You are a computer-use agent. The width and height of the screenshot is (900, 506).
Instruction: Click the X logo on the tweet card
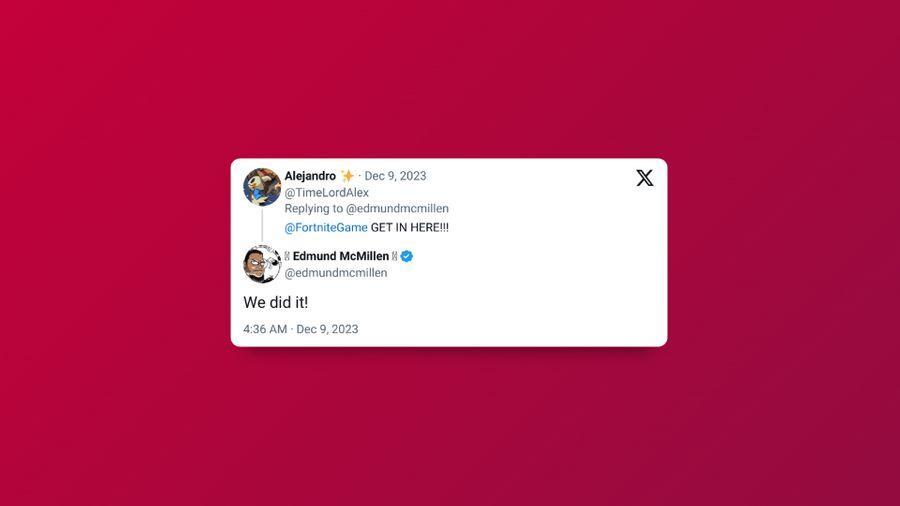tap(645, 178)
